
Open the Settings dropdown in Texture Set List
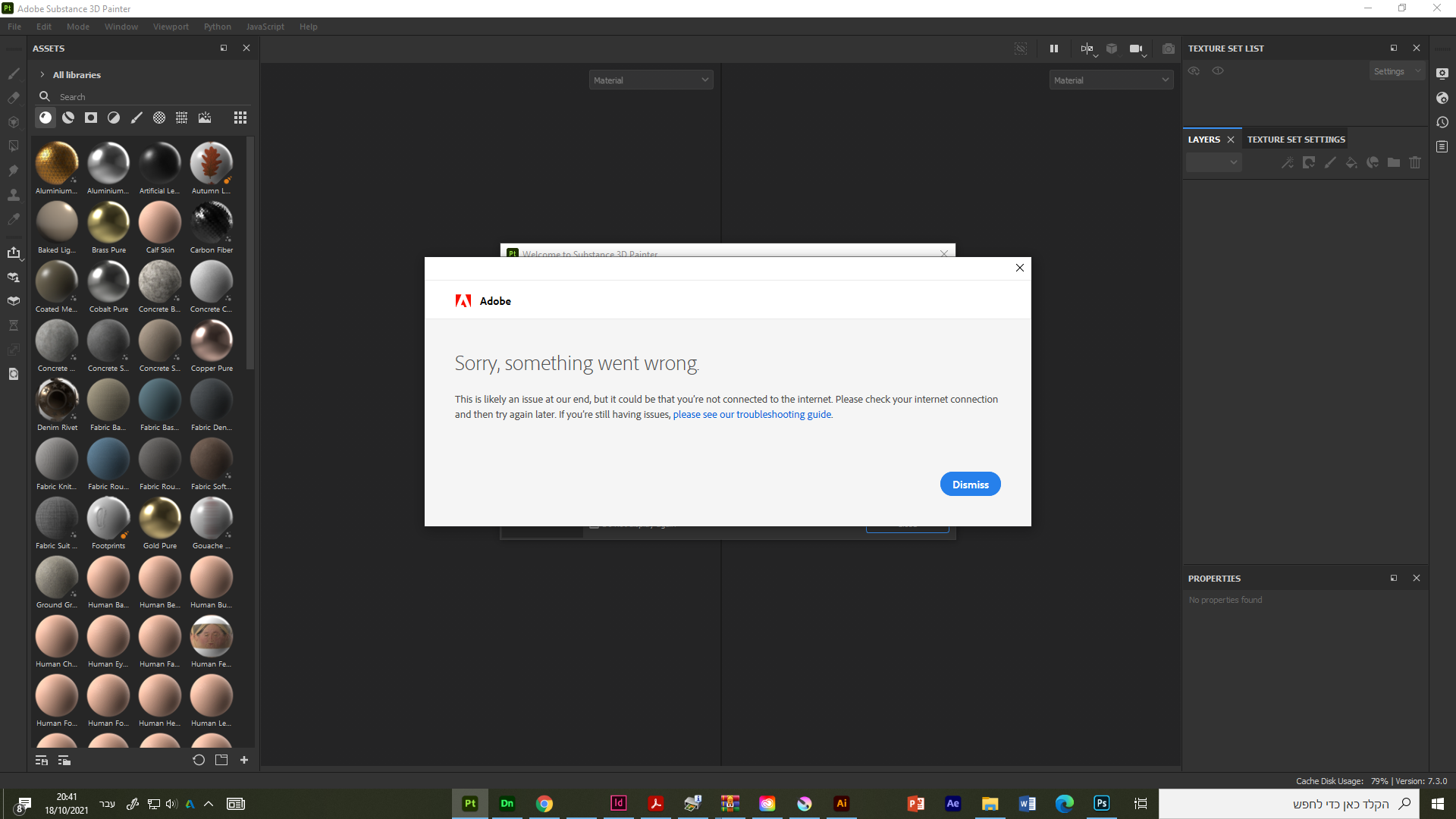click(x=1396, y=71)
